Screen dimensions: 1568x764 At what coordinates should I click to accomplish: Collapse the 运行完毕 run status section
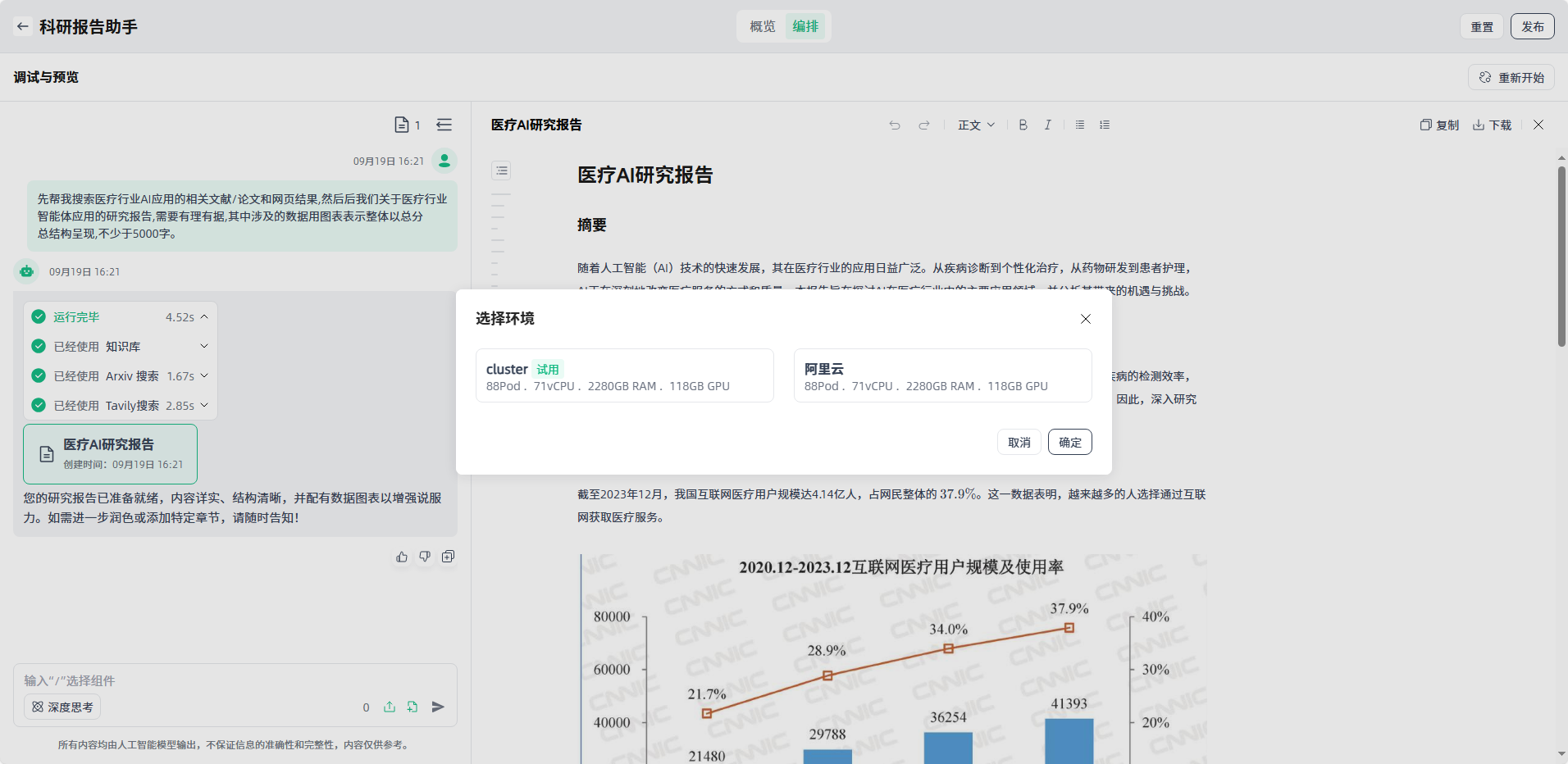coord(204,317)
